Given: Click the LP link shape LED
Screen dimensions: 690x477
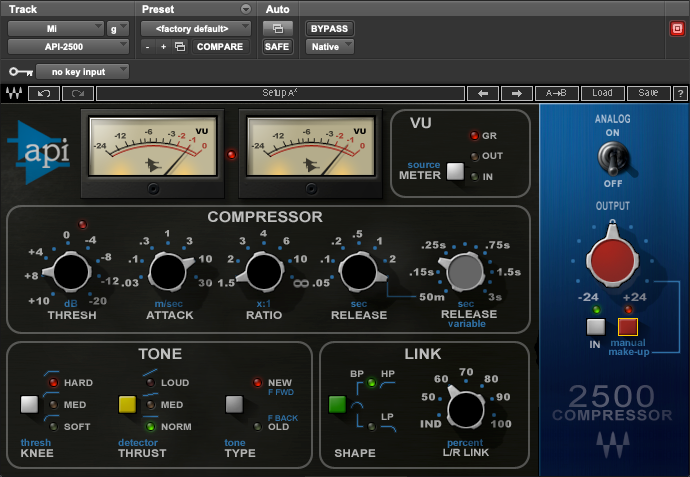Looking at the screenshot, I should [x=372, y=426].
